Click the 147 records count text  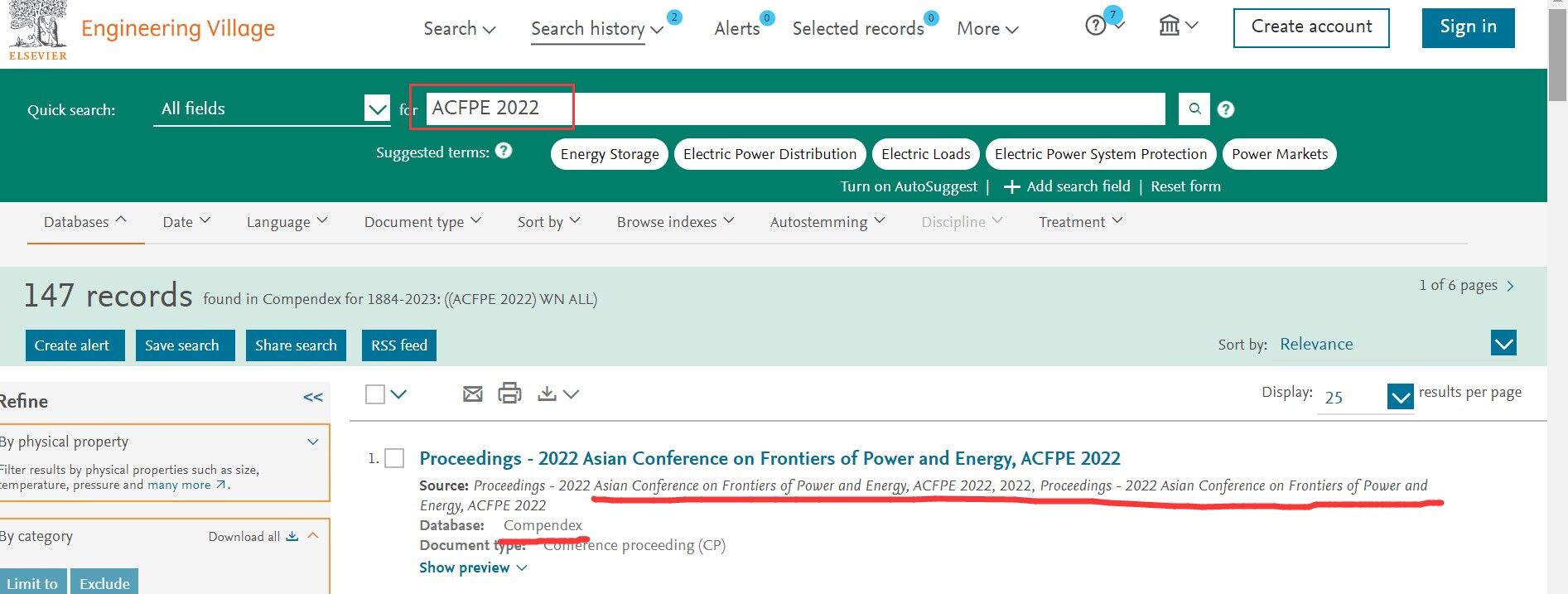point(108,296)
